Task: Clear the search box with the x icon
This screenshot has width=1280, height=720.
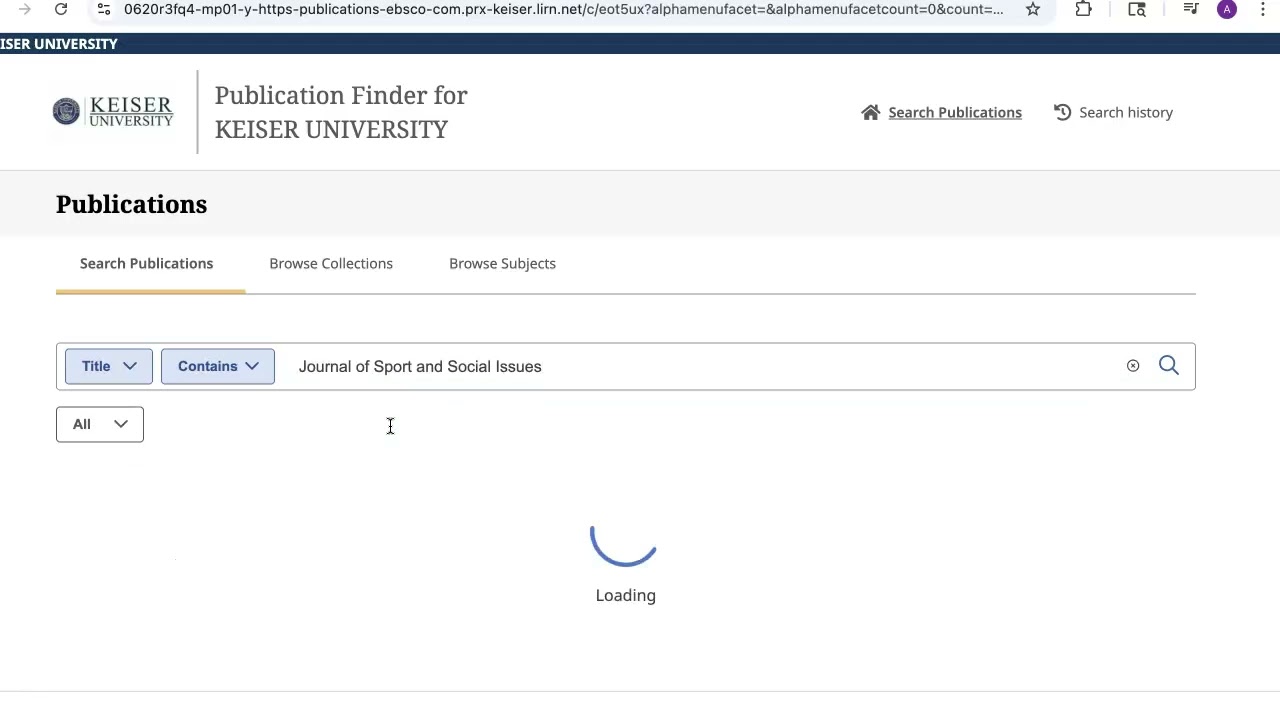Action: 1133,366
